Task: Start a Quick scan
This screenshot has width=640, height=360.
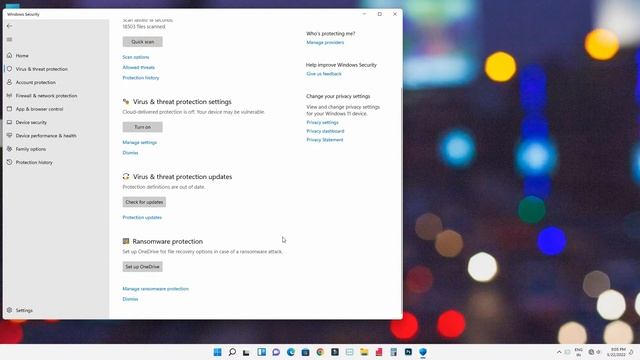Action: pos(142,42)
